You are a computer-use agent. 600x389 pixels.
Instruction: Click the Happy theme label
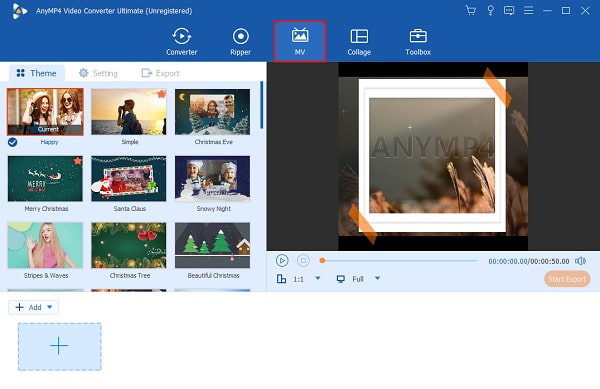point(49,142)
